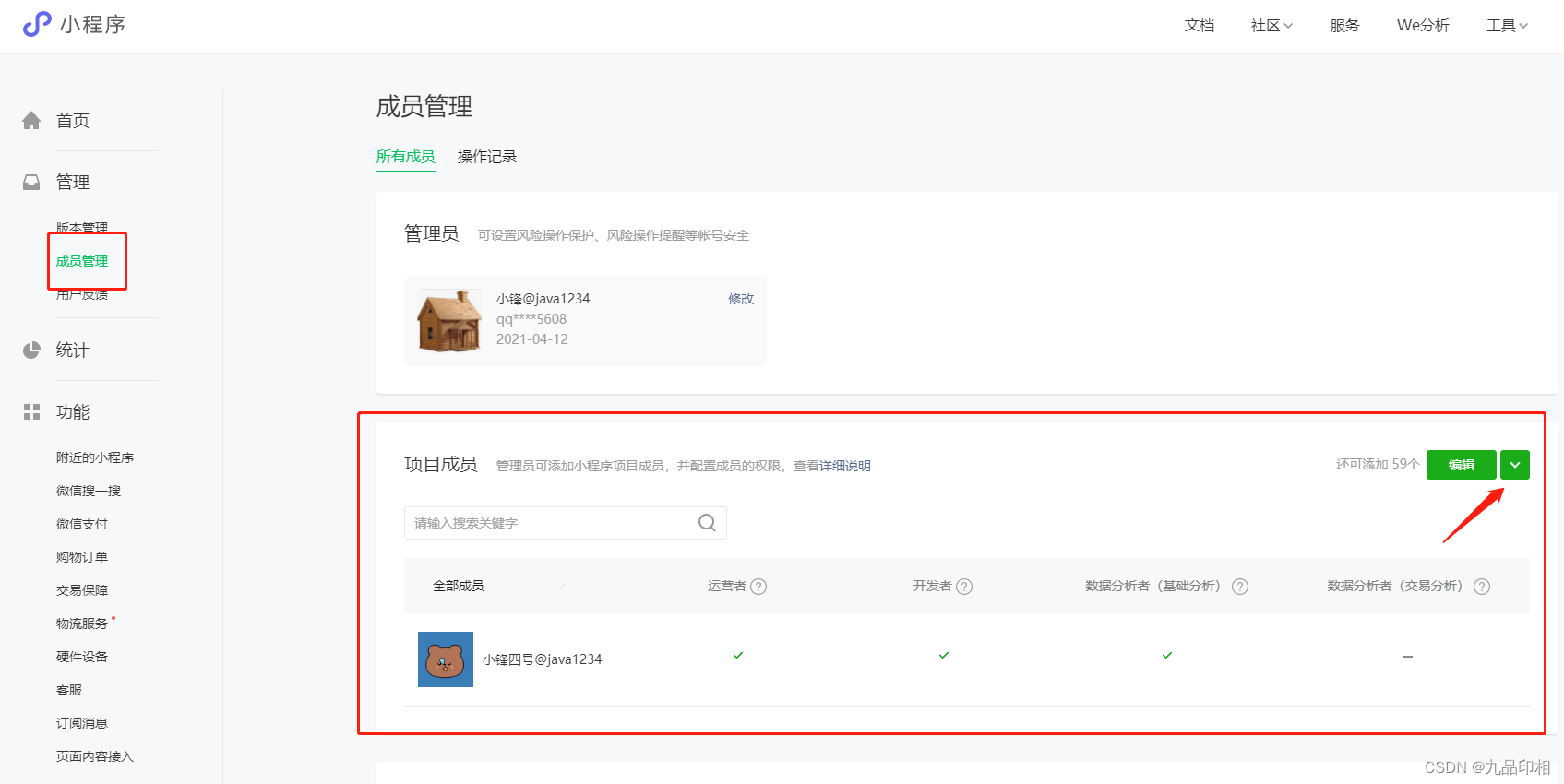This screenshot has width=1564, height=784.
Task: Click 小锋四号 bear avatar
Action: click(446, 659)
